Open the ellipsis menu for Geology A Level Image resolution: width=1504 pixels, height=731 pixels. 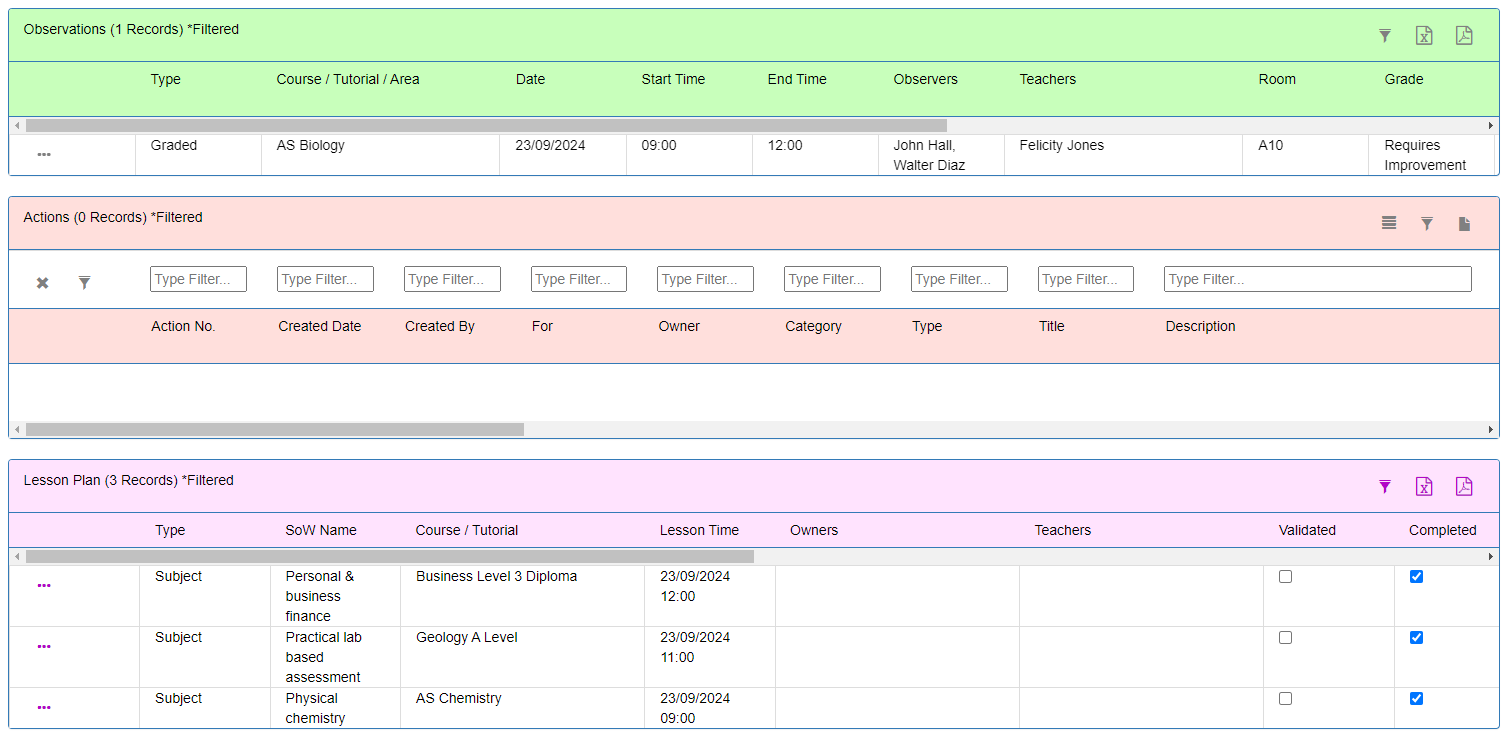pos(44,647)
